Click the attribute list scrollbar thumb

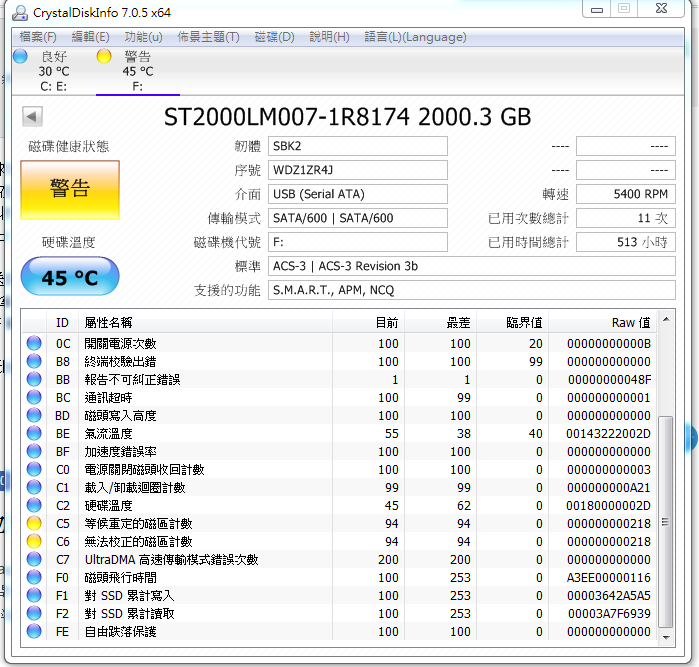pyautogui.click(x=666, y=522)
